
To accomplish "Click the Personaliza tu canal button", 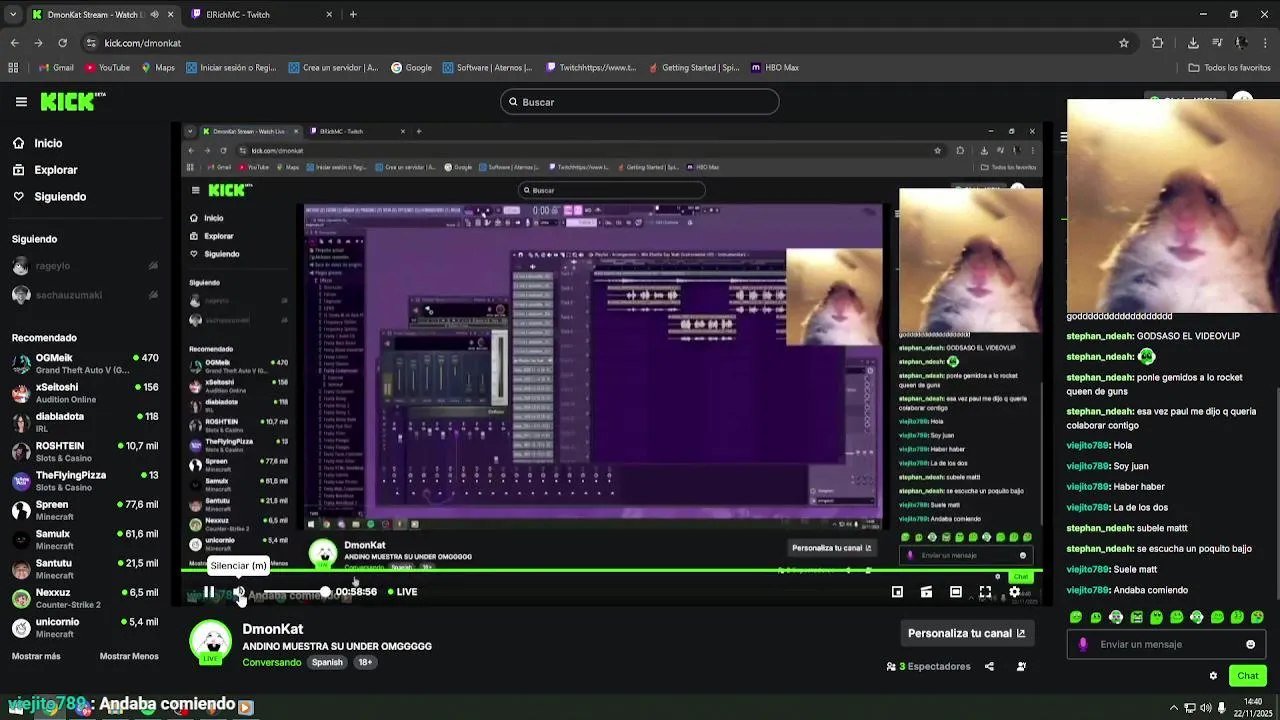I will point(966,633).
